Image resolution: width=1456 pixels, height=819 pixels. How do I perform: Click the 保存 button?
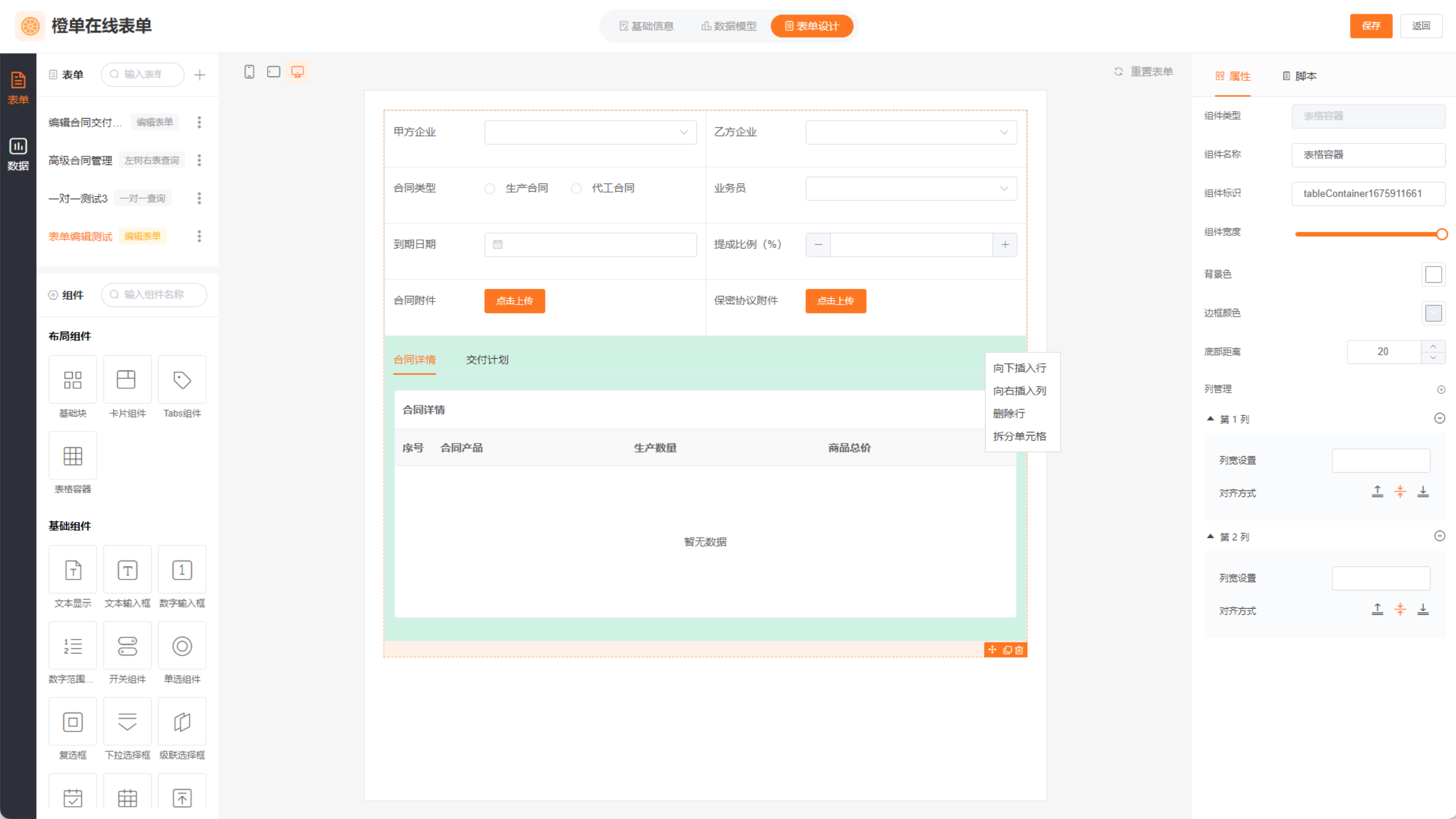1370,26
